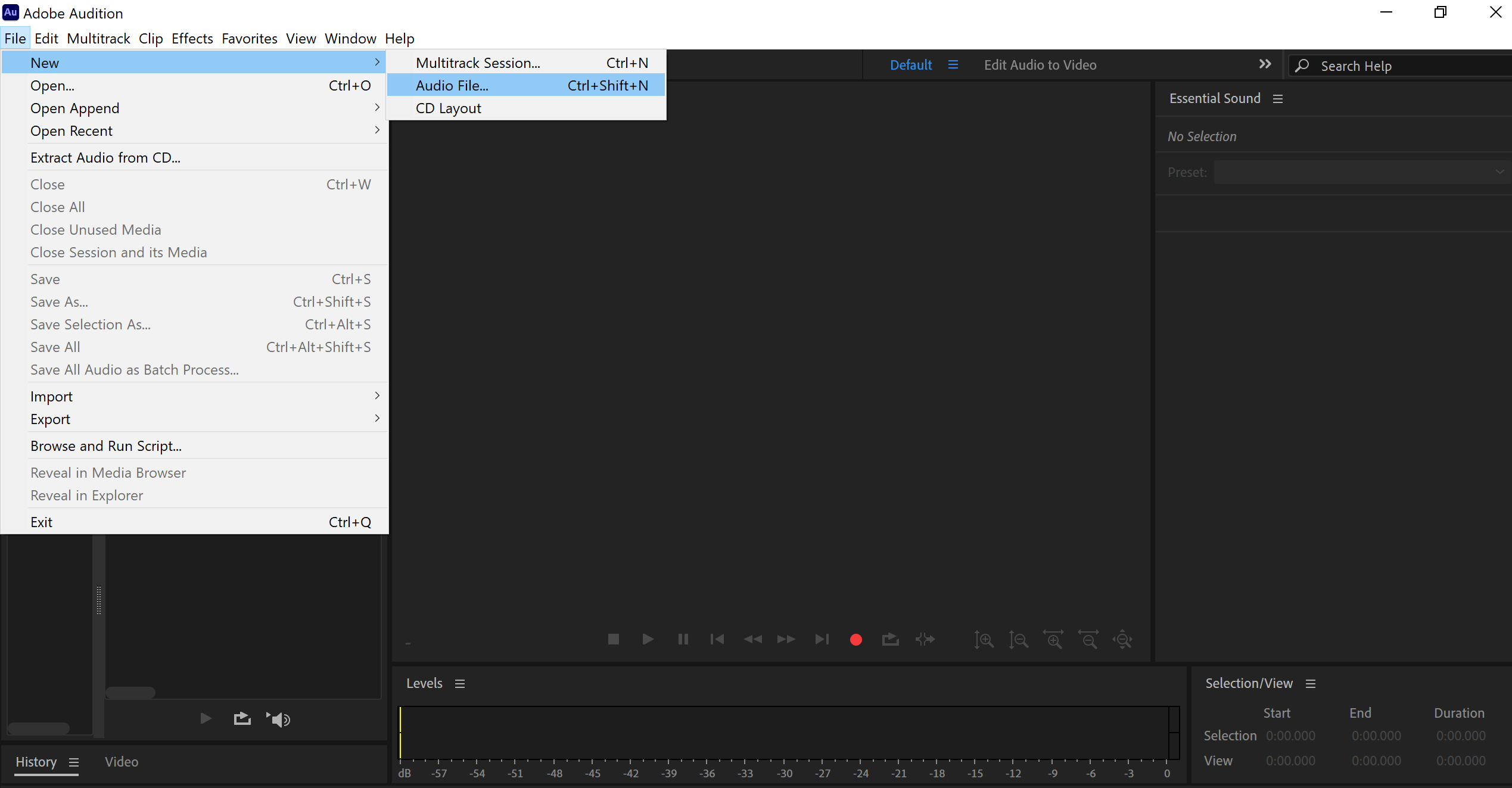
Task: Select Audio File from the New submenu
Action: pyautogui.click(x=452, y=86)
